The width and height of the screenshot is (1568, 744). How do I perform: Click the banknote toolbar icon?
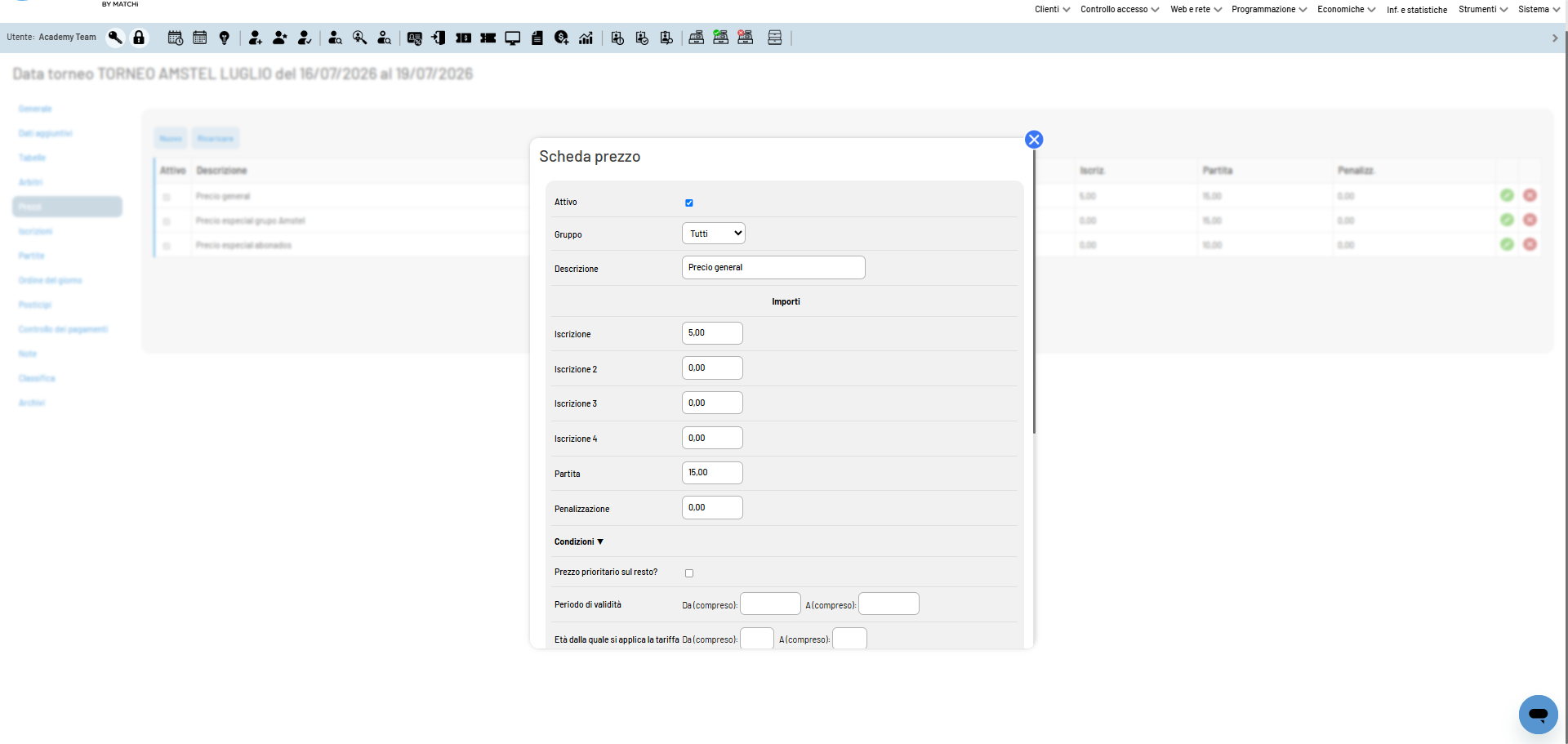point(463,38)
